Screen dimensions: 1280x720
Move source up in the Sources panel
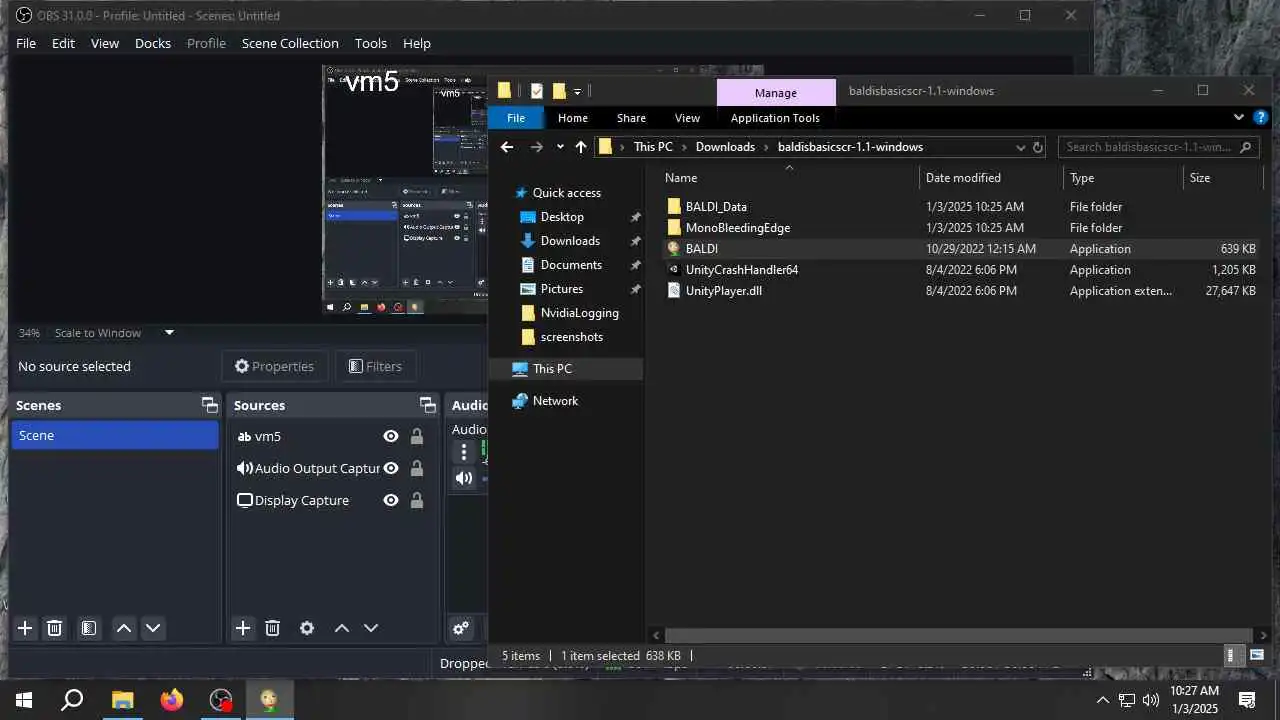(342, 628)
